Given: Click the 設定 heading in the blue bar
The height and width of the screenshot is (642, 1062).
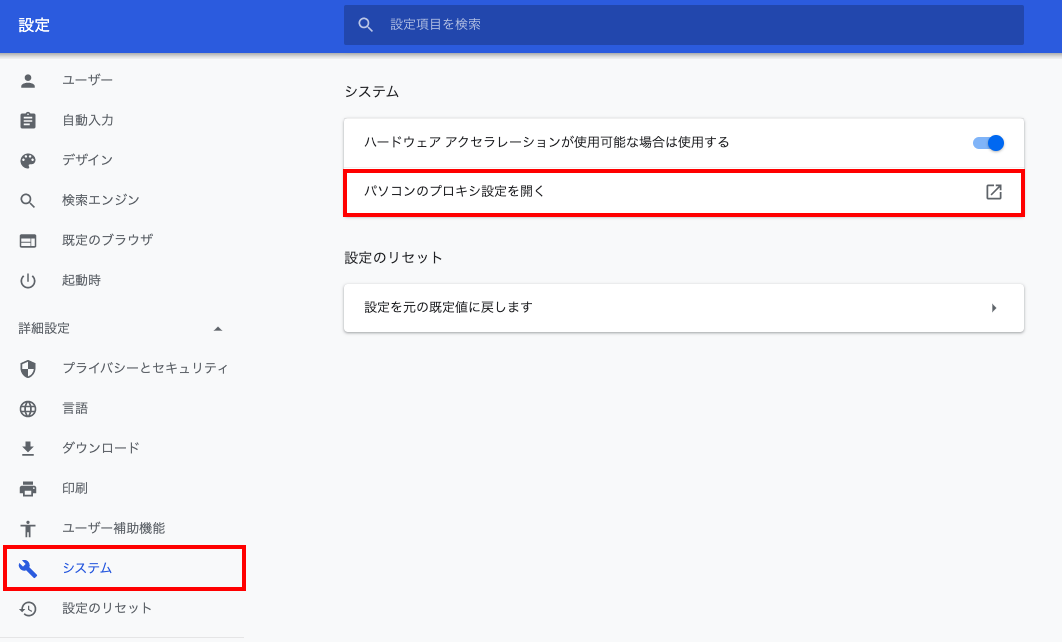Looking at the screenshot, I should 34,25.
